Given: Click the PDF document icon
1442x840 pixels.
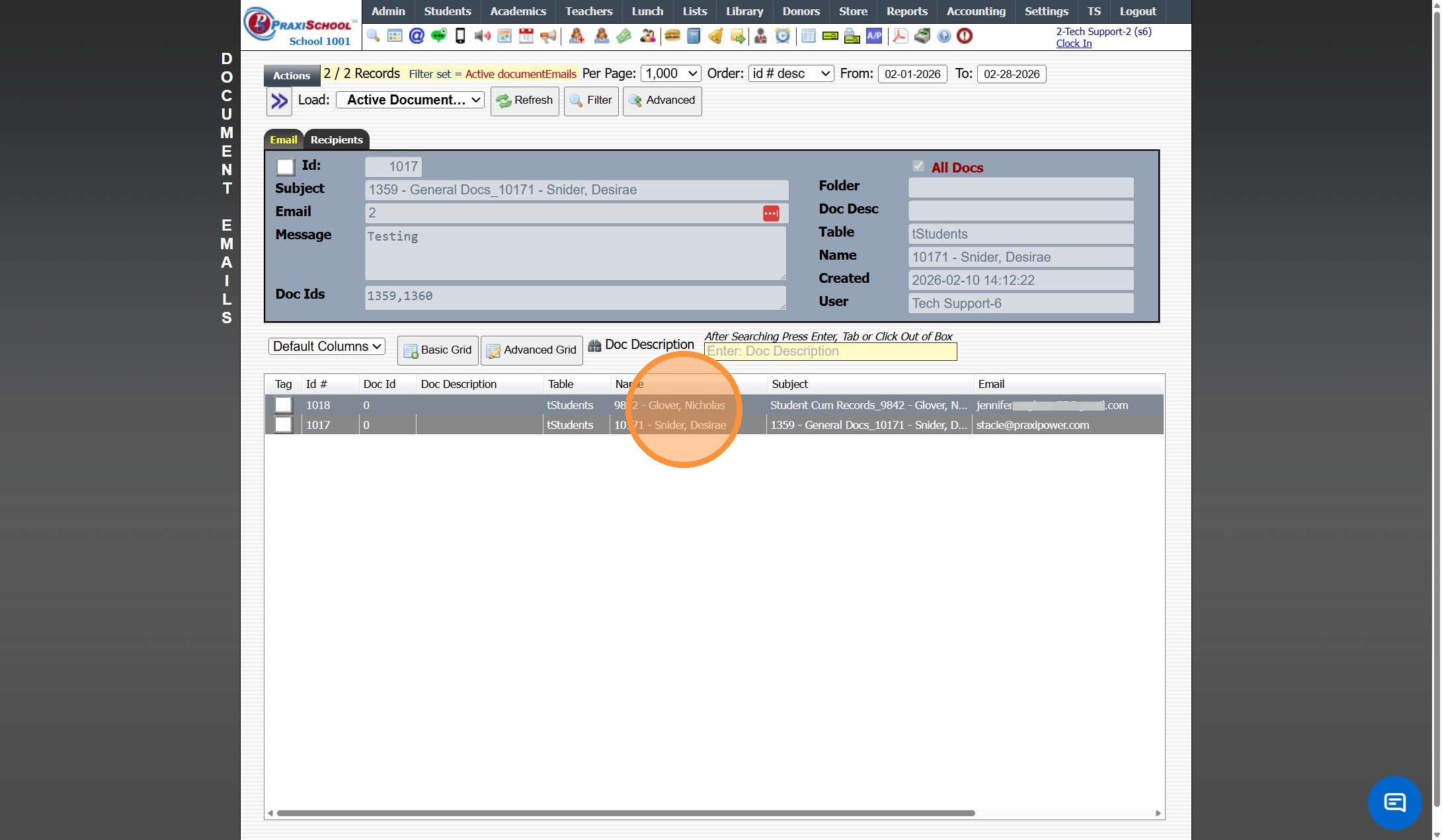Looking at the screenshot, I should click(900, 36).
